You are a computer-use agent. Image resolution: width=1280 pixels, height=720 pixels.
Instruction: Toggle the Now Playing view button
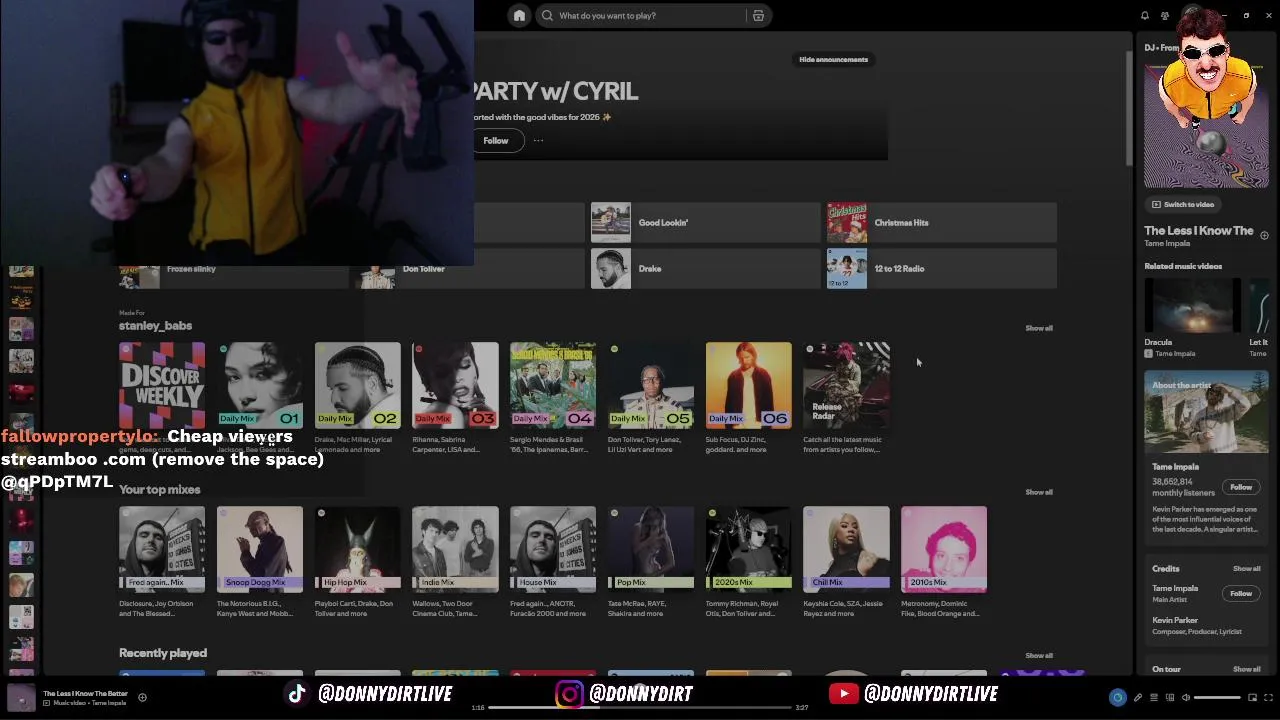point(1118,697)
